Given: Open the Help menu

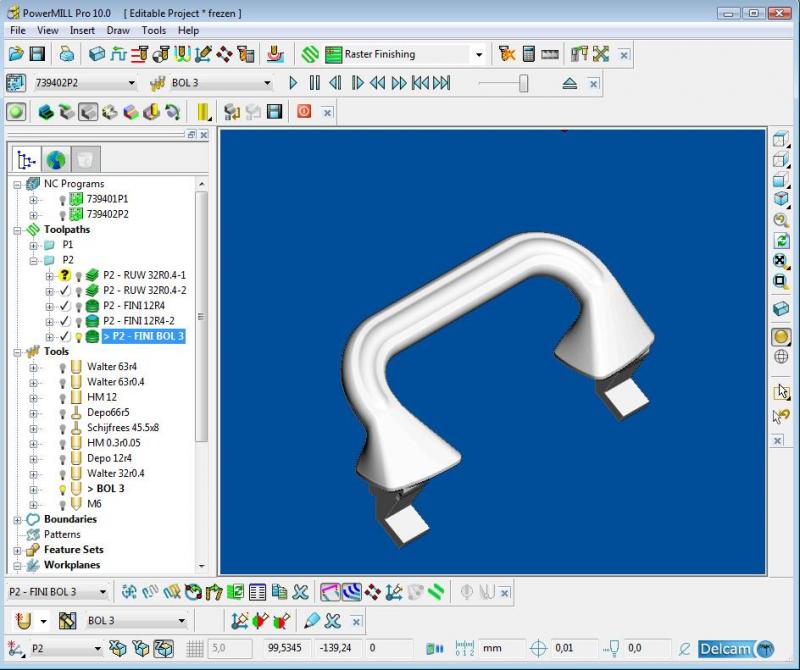Looking at the screenshot, I should click(x=188, y=31).
